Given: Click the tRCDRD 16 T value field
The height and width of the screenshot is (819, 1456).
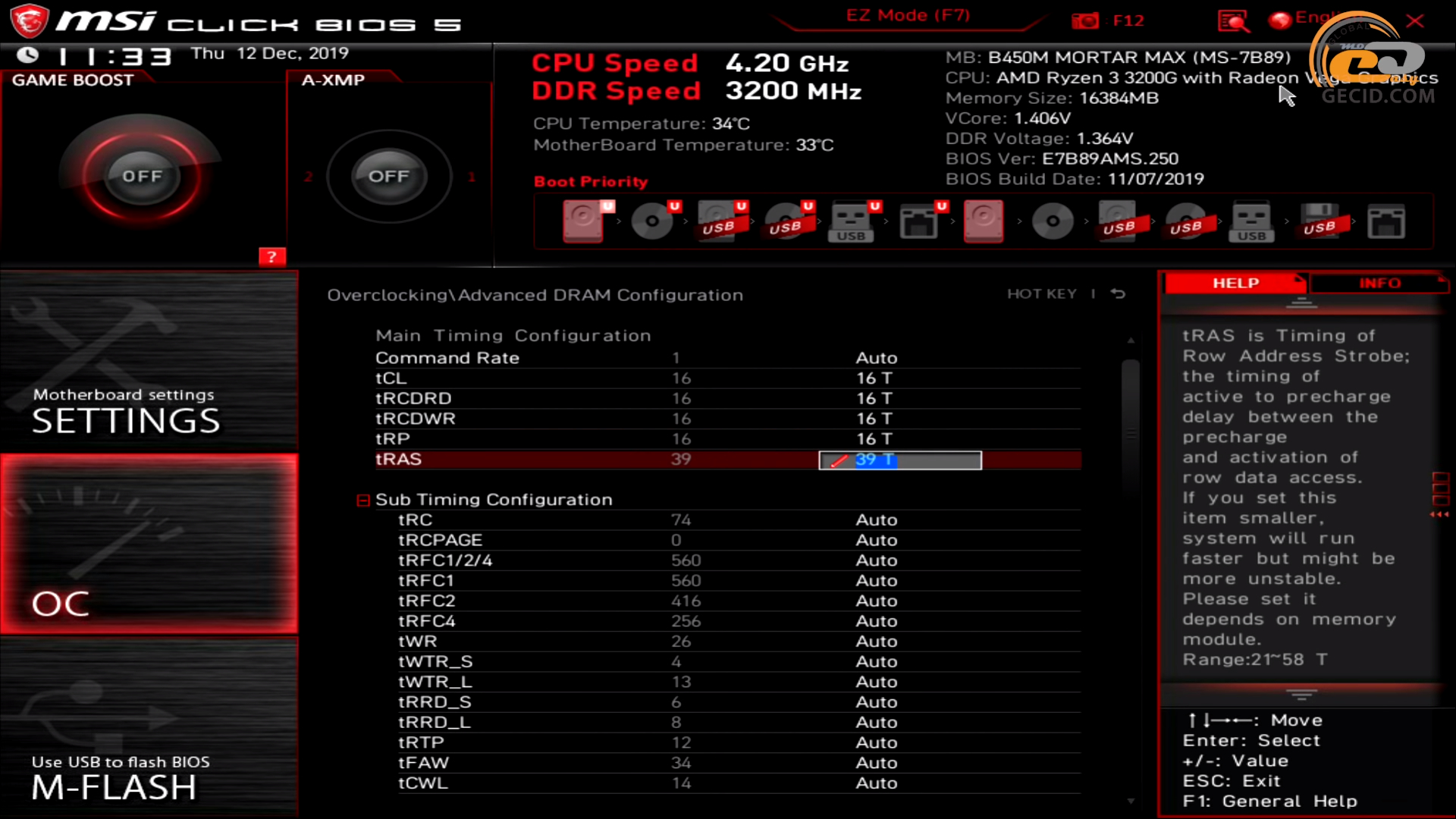Looking at the screenshot, I should coord(874,399).
